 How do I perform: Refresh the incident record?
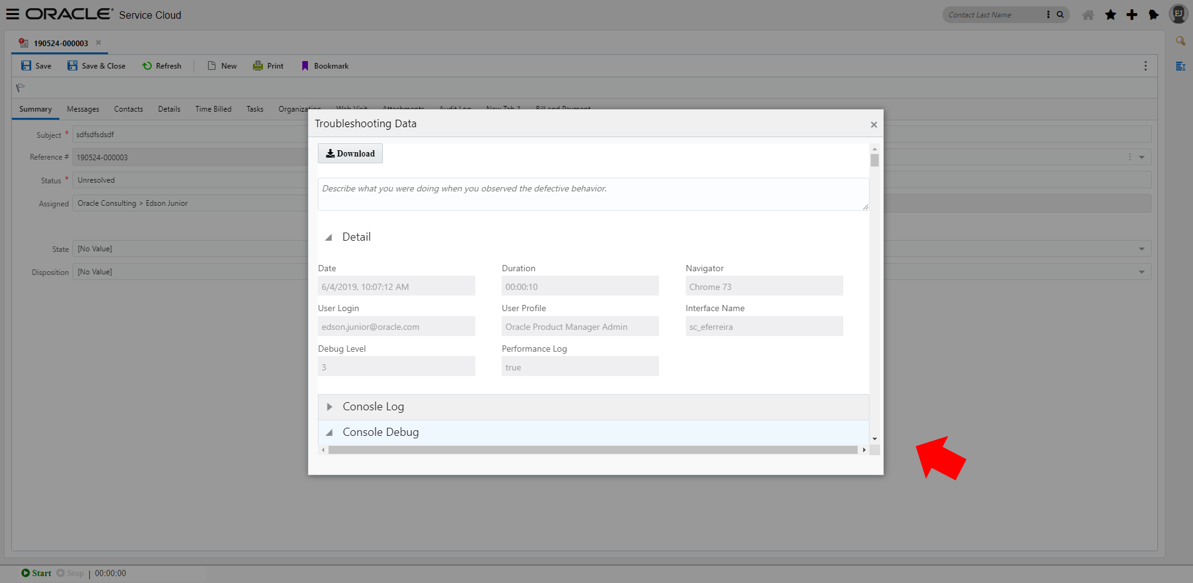[x=162, y=66]
